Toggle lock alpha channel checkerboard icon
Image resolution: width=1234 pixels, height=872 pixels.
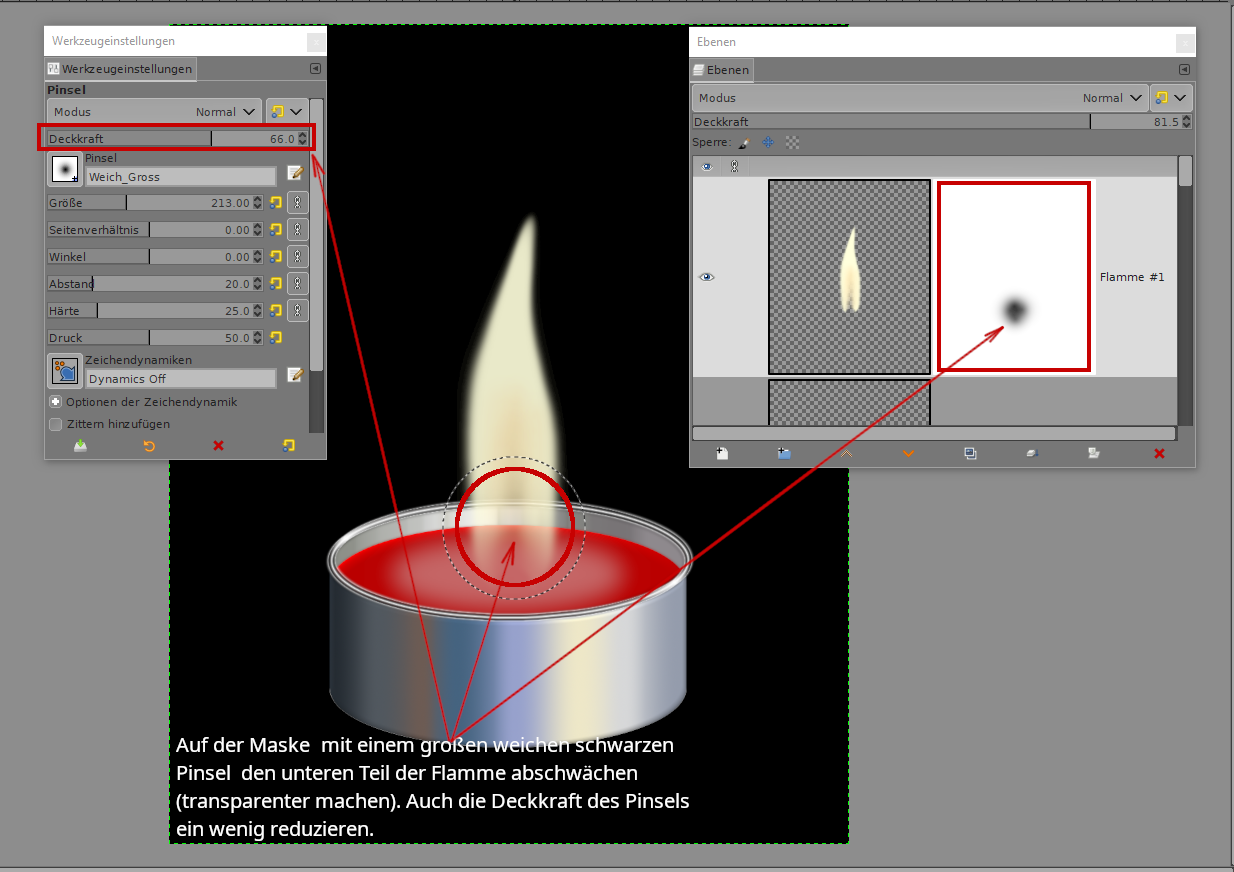pyautogui.click(x=792, y=143)
